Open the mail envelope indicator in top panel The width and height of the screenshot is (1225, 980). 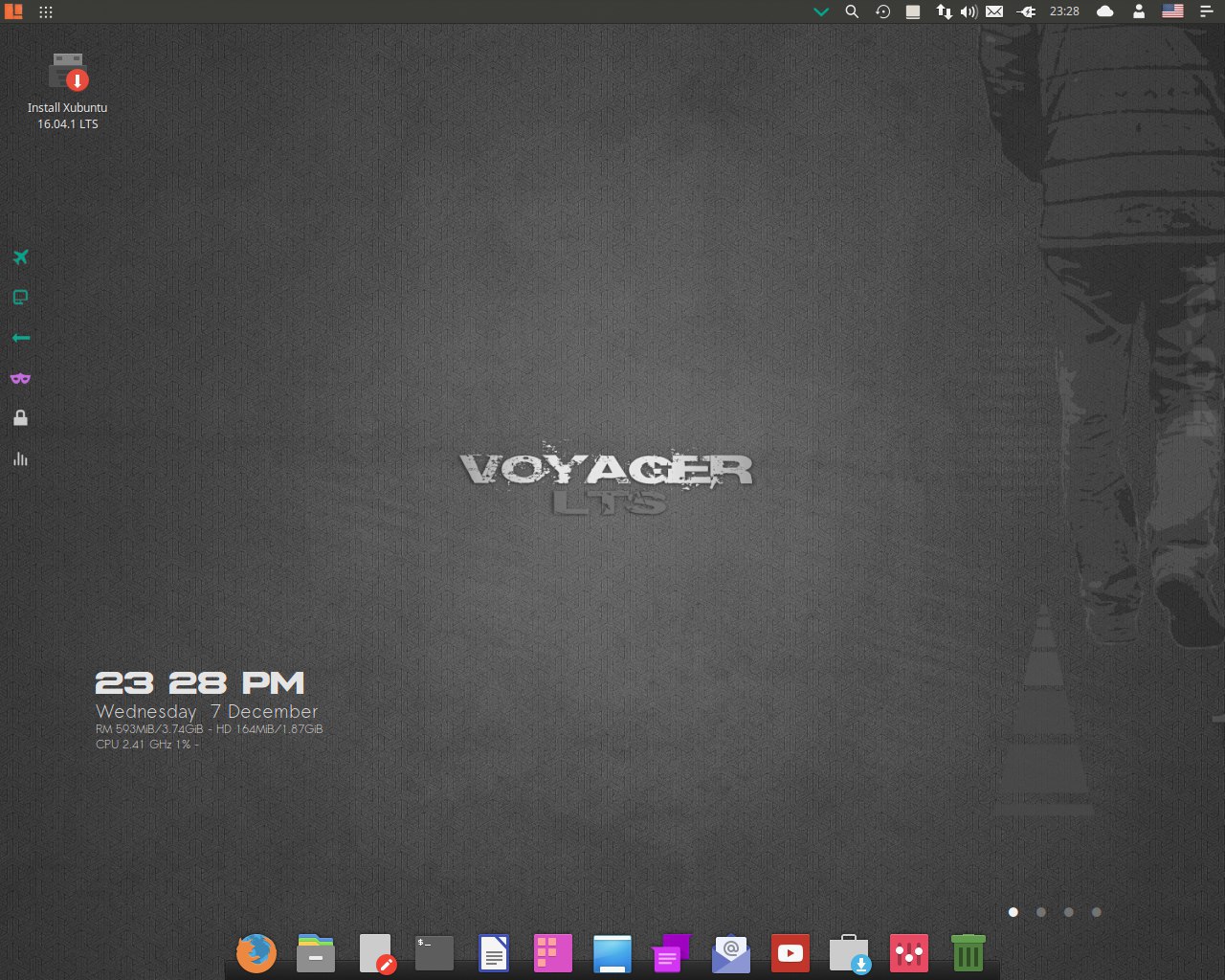[x=994, y=11]
